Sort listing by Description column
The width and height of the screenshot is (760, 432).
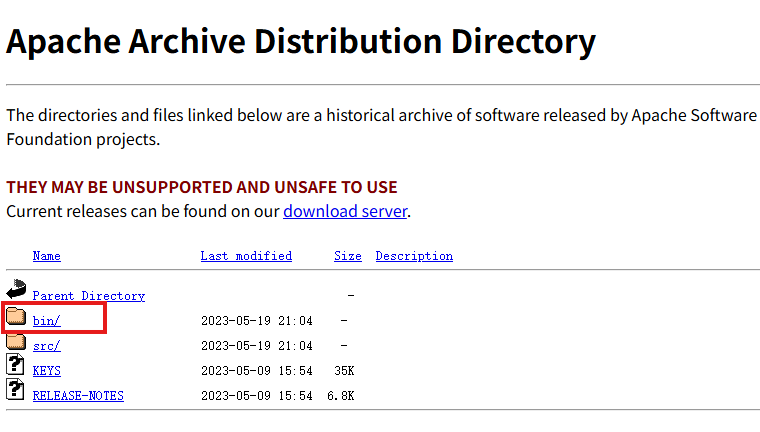414,256
